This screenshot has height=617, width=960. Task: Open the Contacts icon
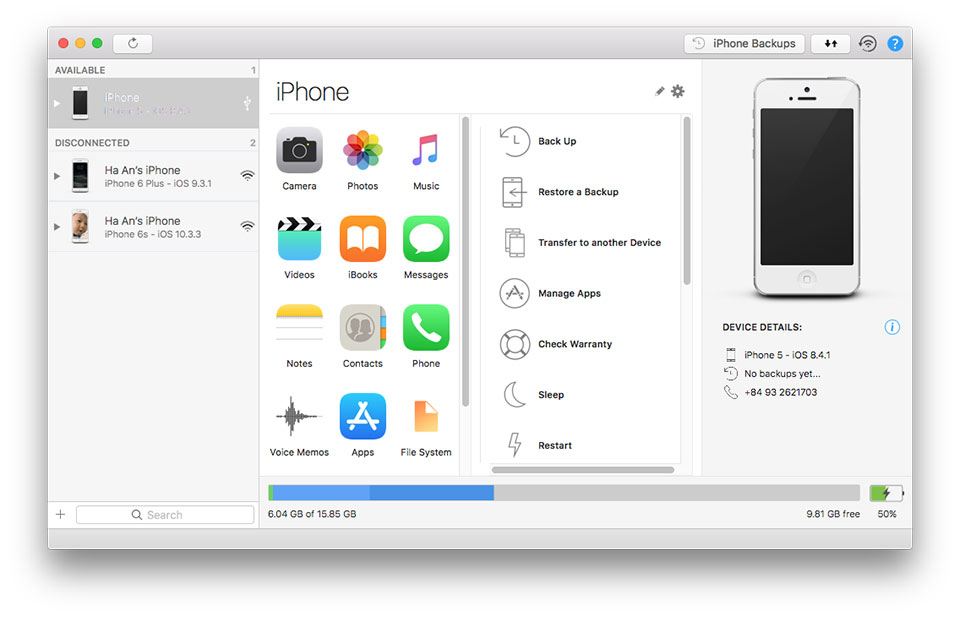click(x=362, y=327)
